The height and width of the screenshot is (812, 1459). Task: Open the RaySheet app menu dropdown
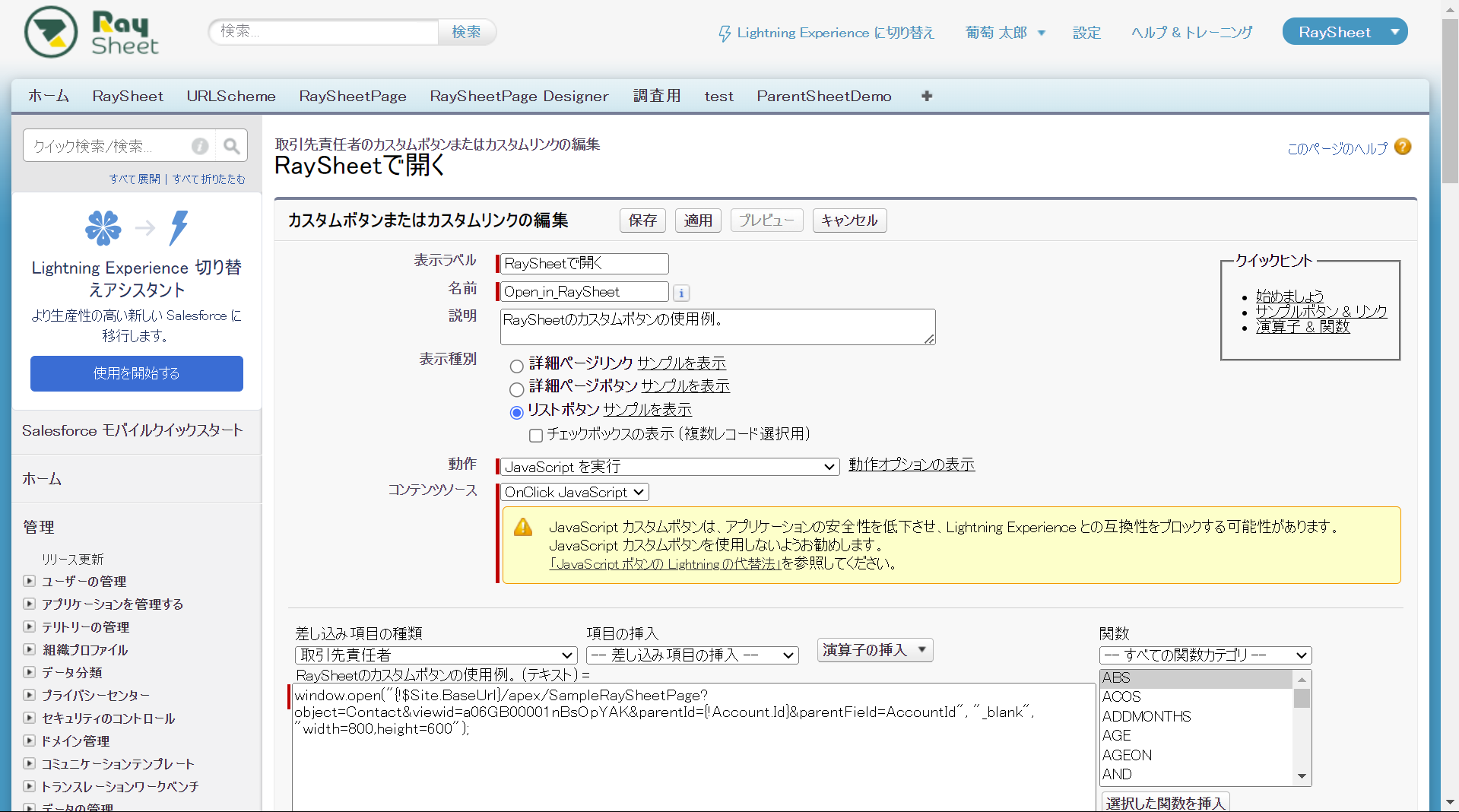[1344, 32]
